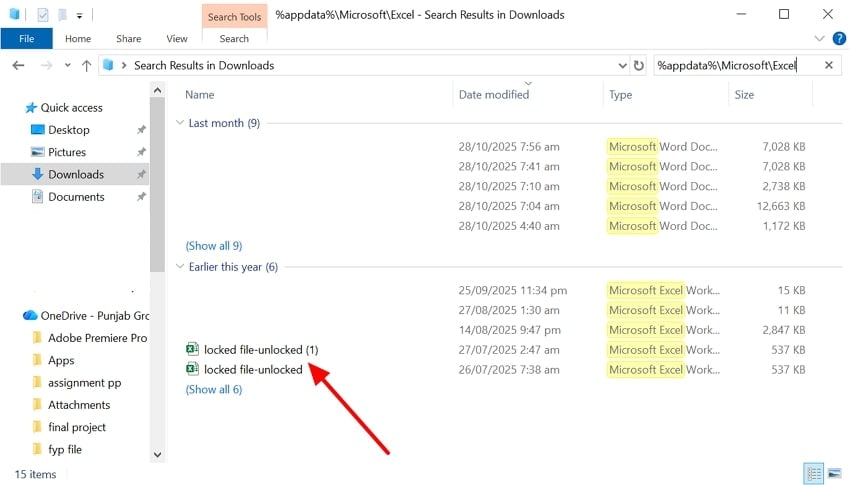Click Excel icon of locked file-unlocked (1)

point(192,349)
